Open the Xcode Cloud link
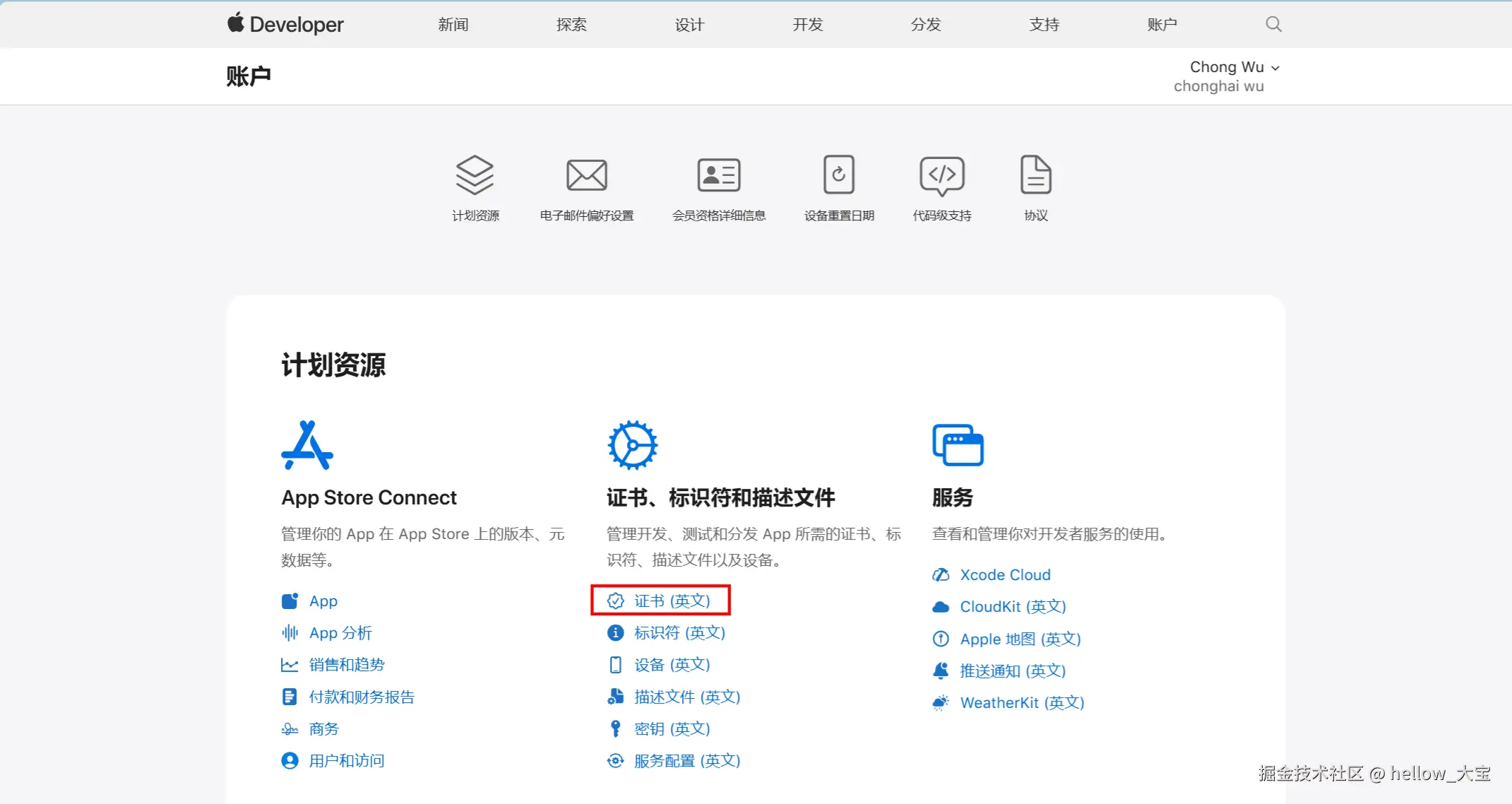This screenshot has width=1512, height=804. [x=1004, y=574]
